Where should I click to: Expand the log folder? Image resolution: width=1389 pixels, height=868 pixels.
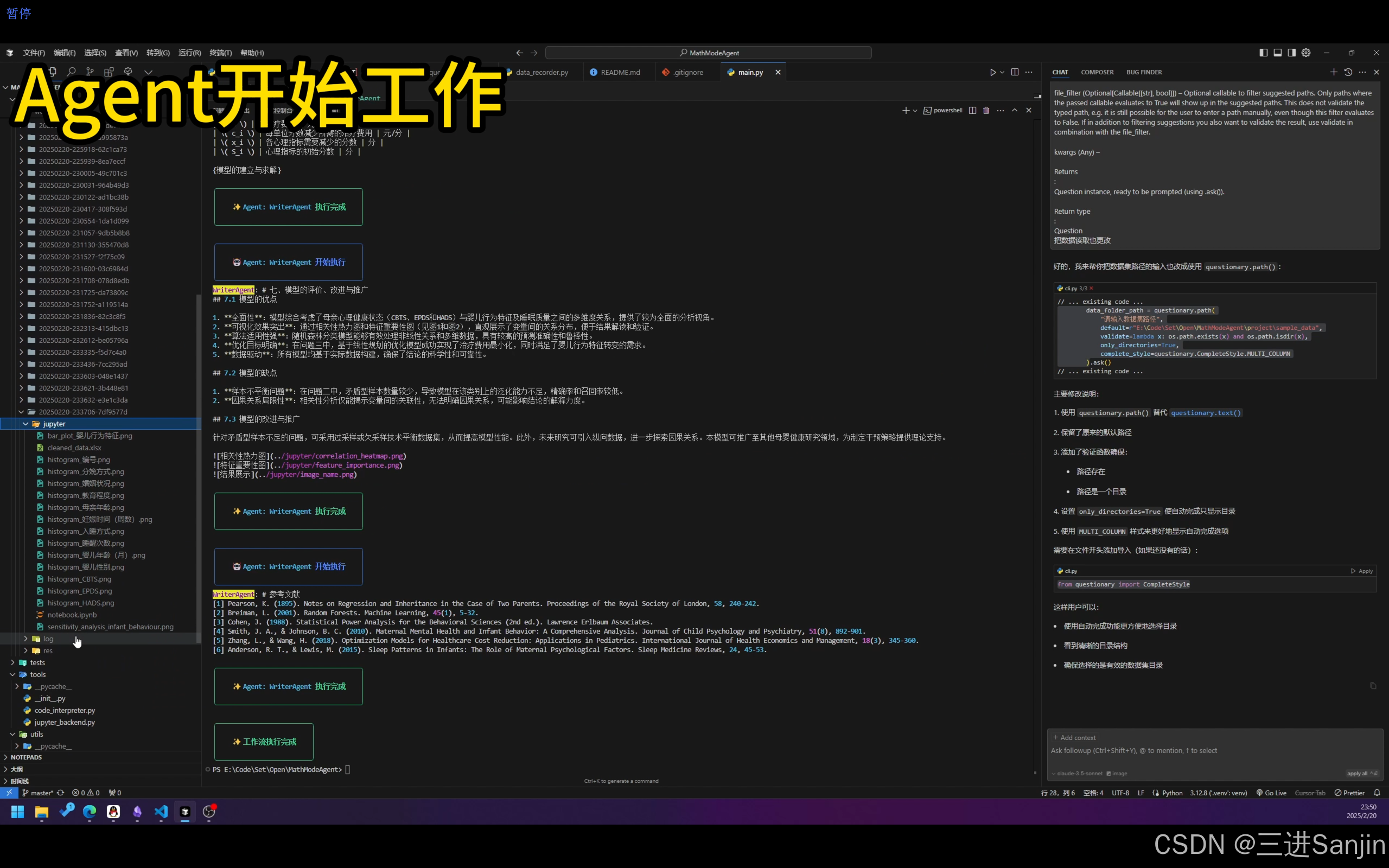tap(26, 639)
